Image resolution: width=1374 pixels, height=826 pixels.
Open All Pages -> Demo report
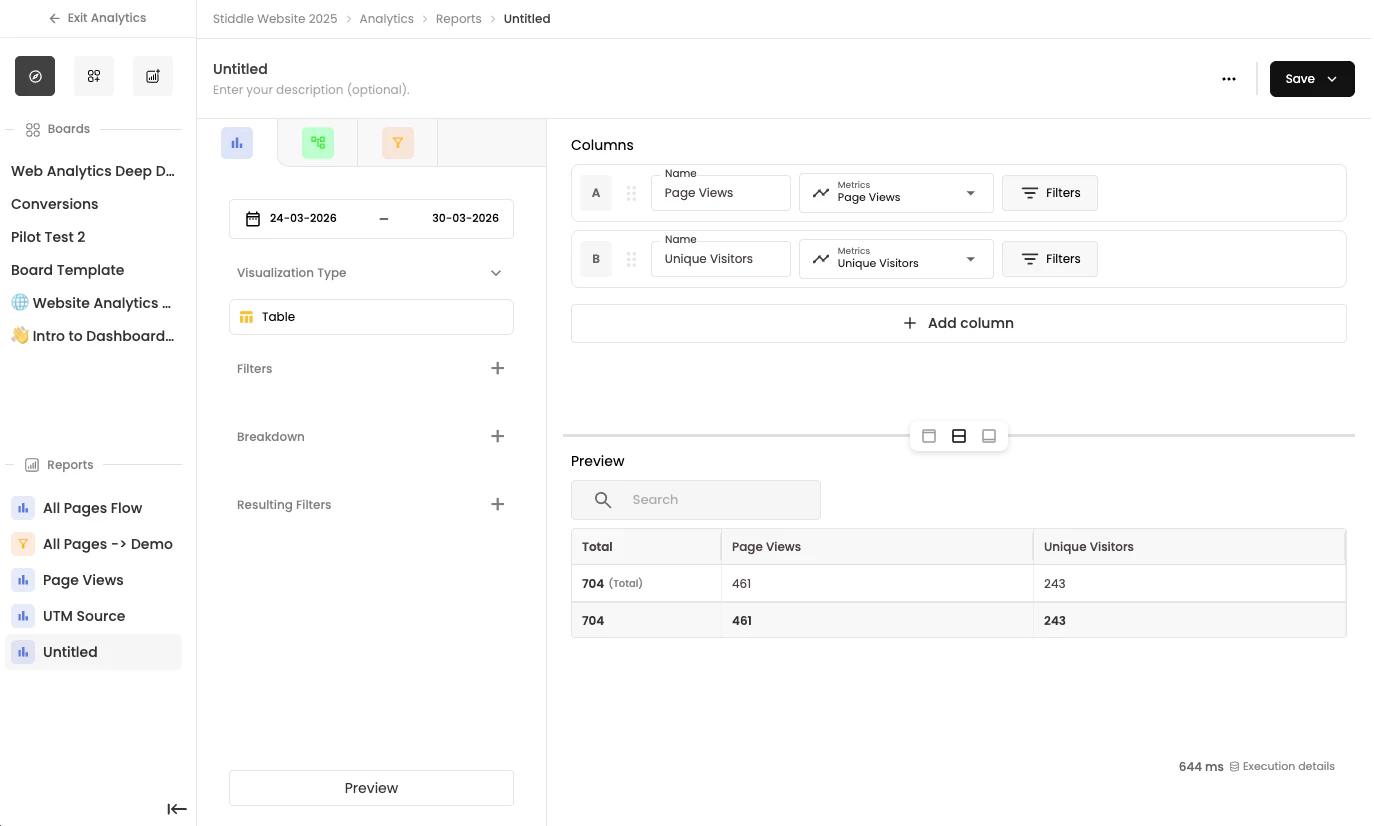click(x=93, y=544)
